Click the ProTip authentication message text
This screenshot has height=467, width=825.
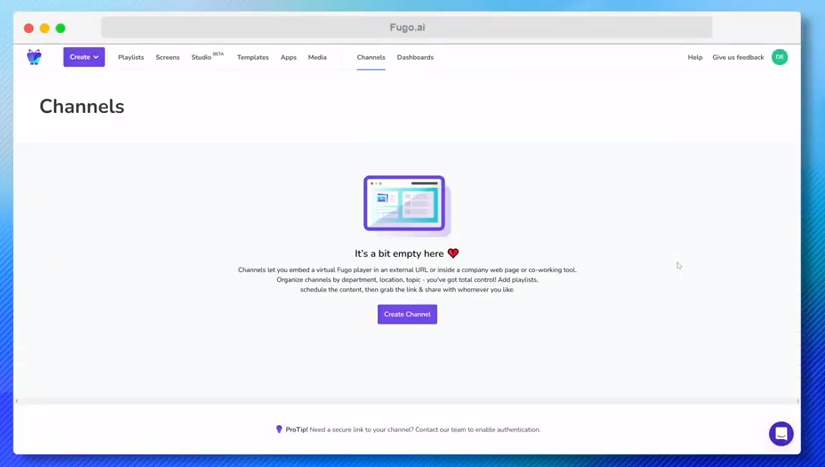(x=425, y=430)
